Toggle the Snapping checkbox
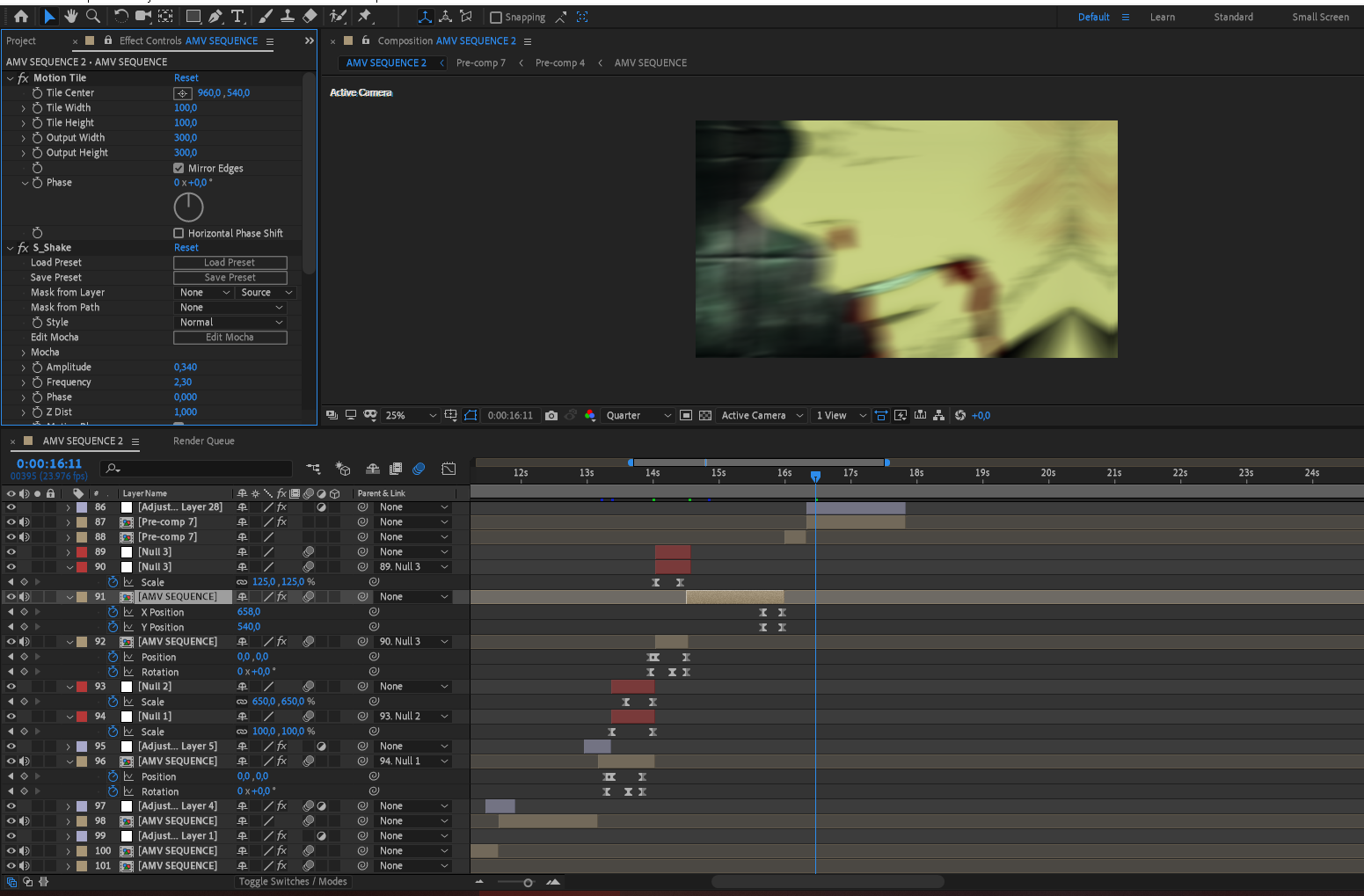The width and height of the screenshot is (1364, 896). click(x=496, y=18)
